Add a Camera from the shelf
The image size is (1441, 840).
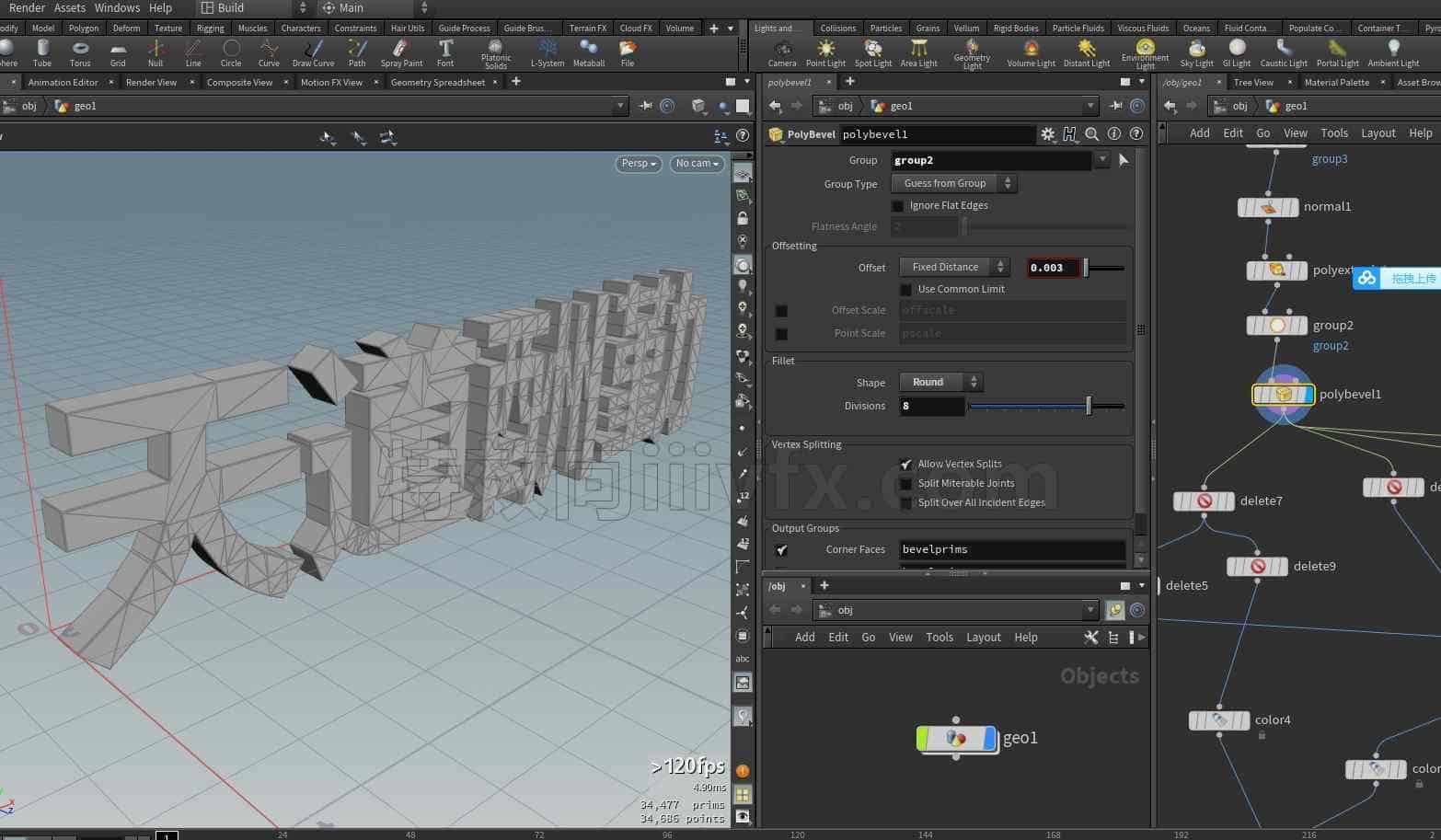[x=782, y=53]
